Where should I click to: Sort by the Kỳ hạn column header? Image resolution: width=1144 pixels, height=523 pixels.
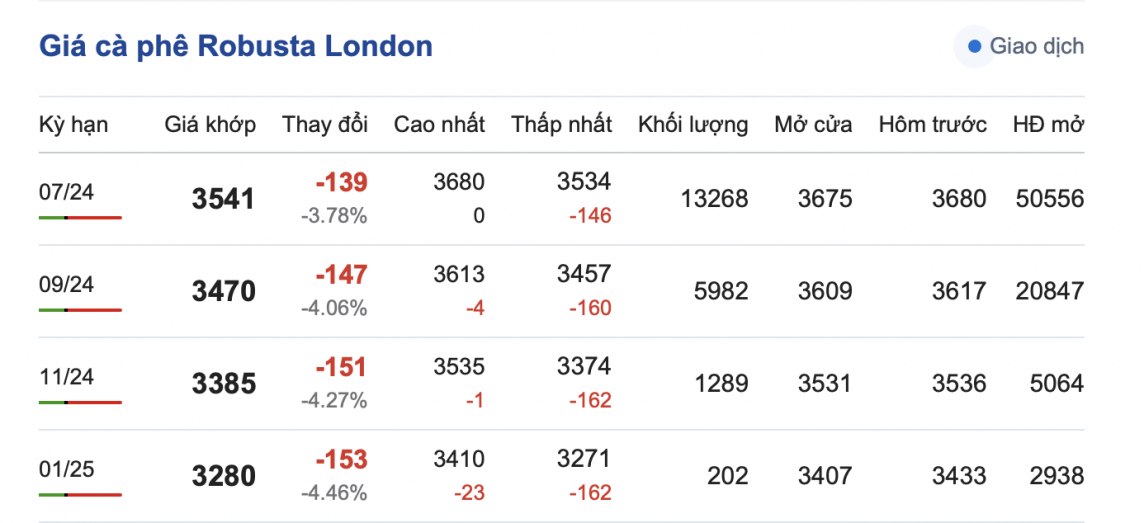[74, 125]
